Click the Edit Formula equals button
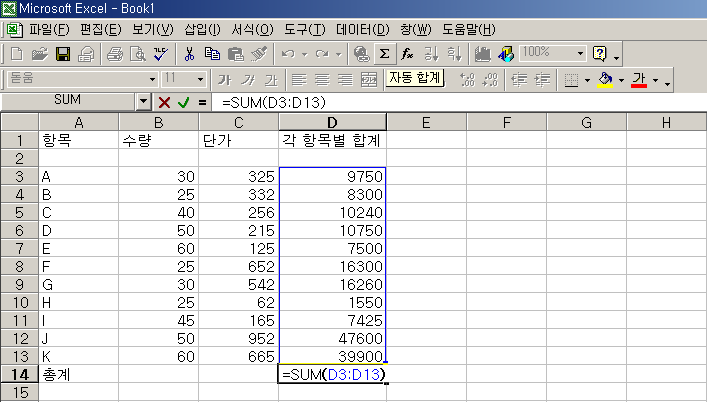The height and width of the screenshot is (402, 707). 202,103
